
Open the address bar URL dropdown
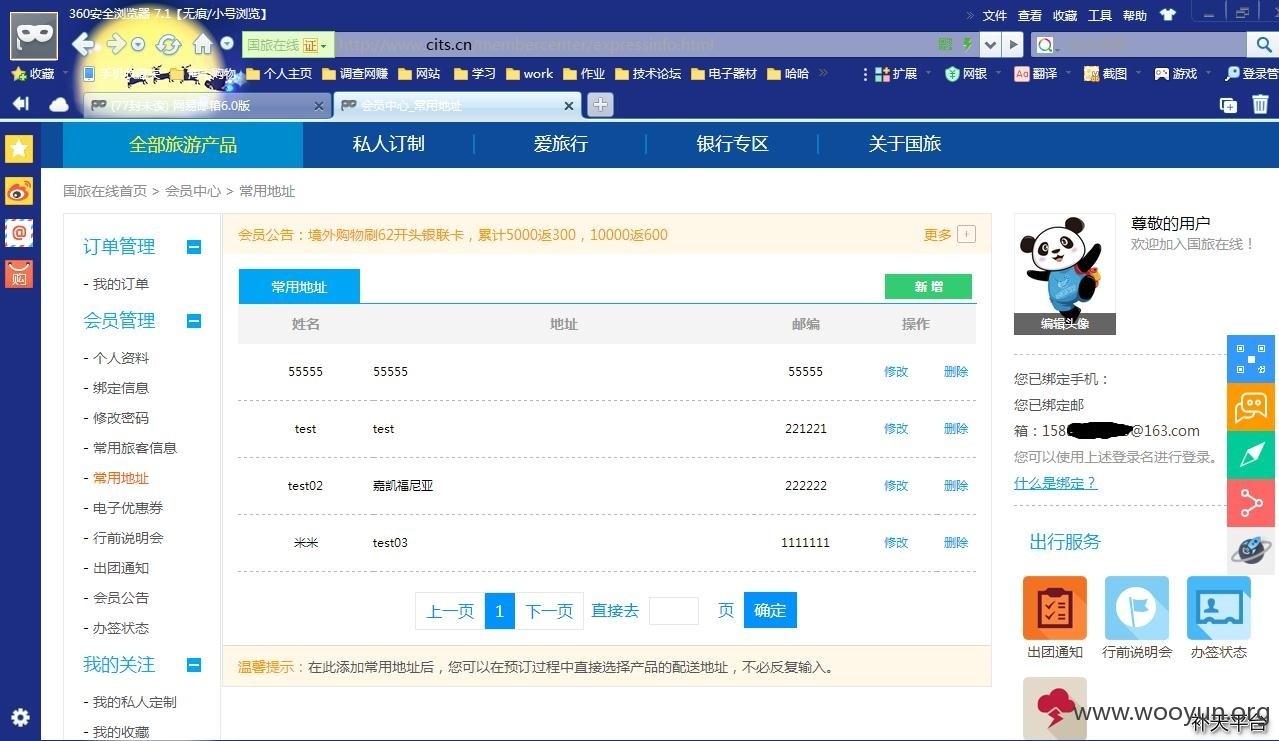point(990,45)
